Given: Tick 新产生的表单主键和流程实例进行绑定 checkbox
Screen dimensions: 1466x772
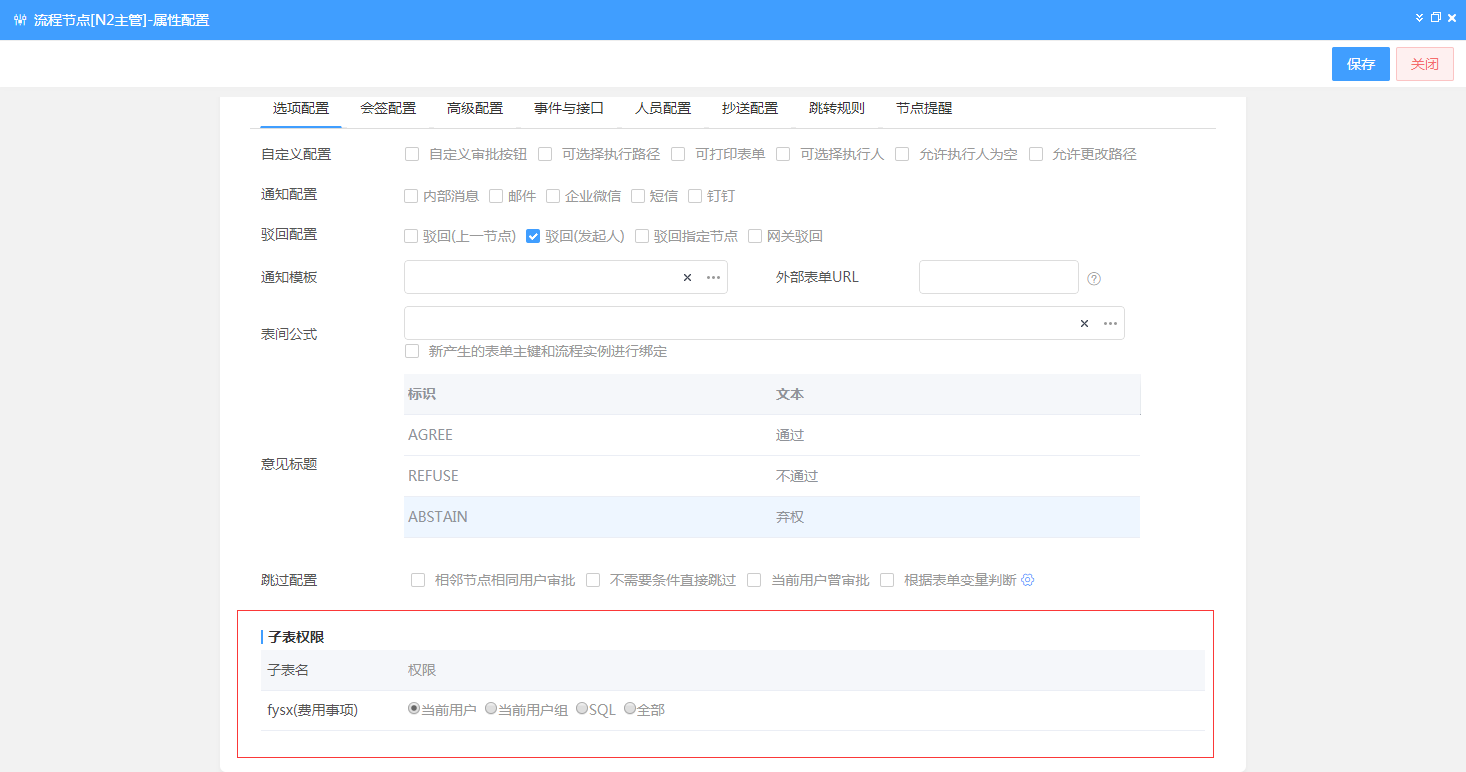Looking at the screenshot, I should point(412,351).
